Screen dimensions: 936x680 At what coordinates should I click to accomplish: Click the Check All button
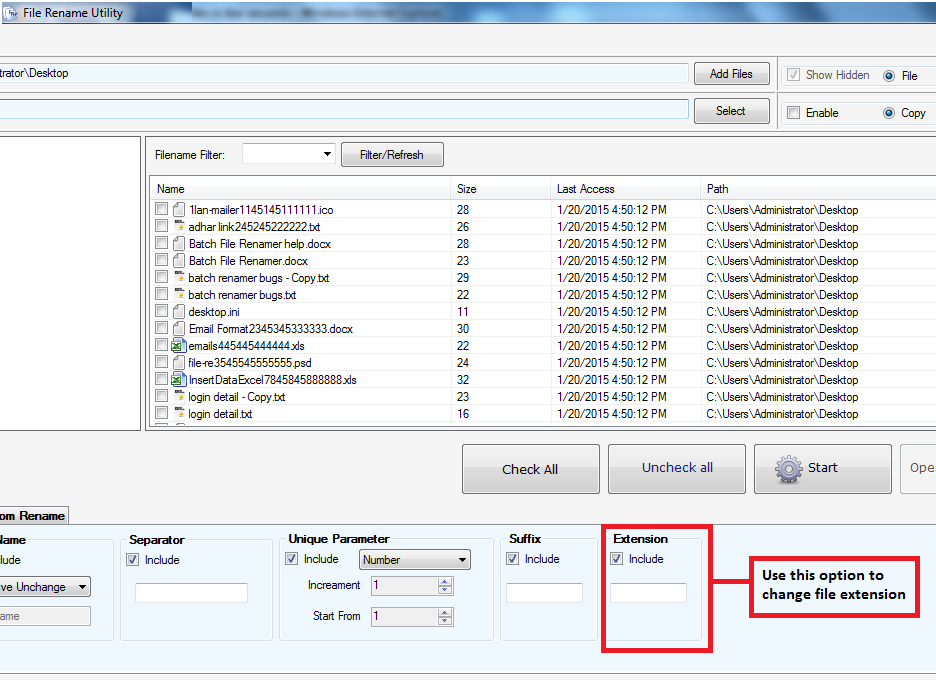pyautogui.click(x=530, y=468)
